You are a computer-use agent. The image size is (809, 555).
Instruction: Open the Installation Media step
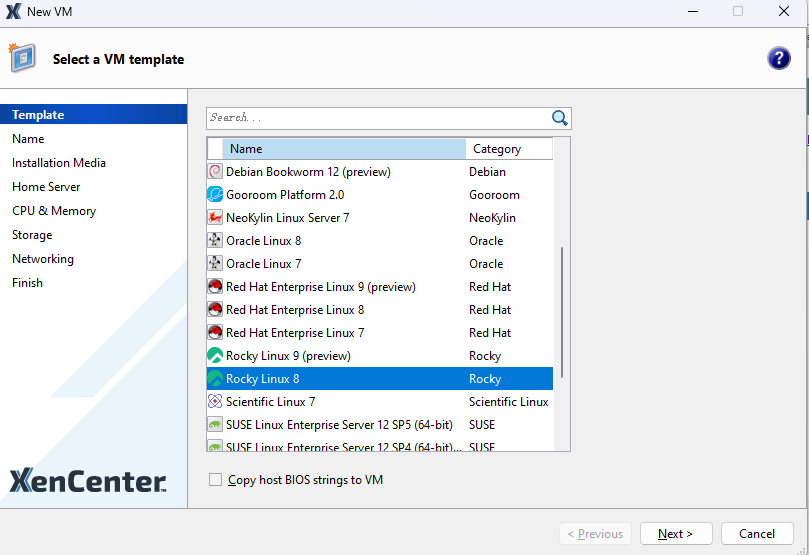tap(59, 163)
